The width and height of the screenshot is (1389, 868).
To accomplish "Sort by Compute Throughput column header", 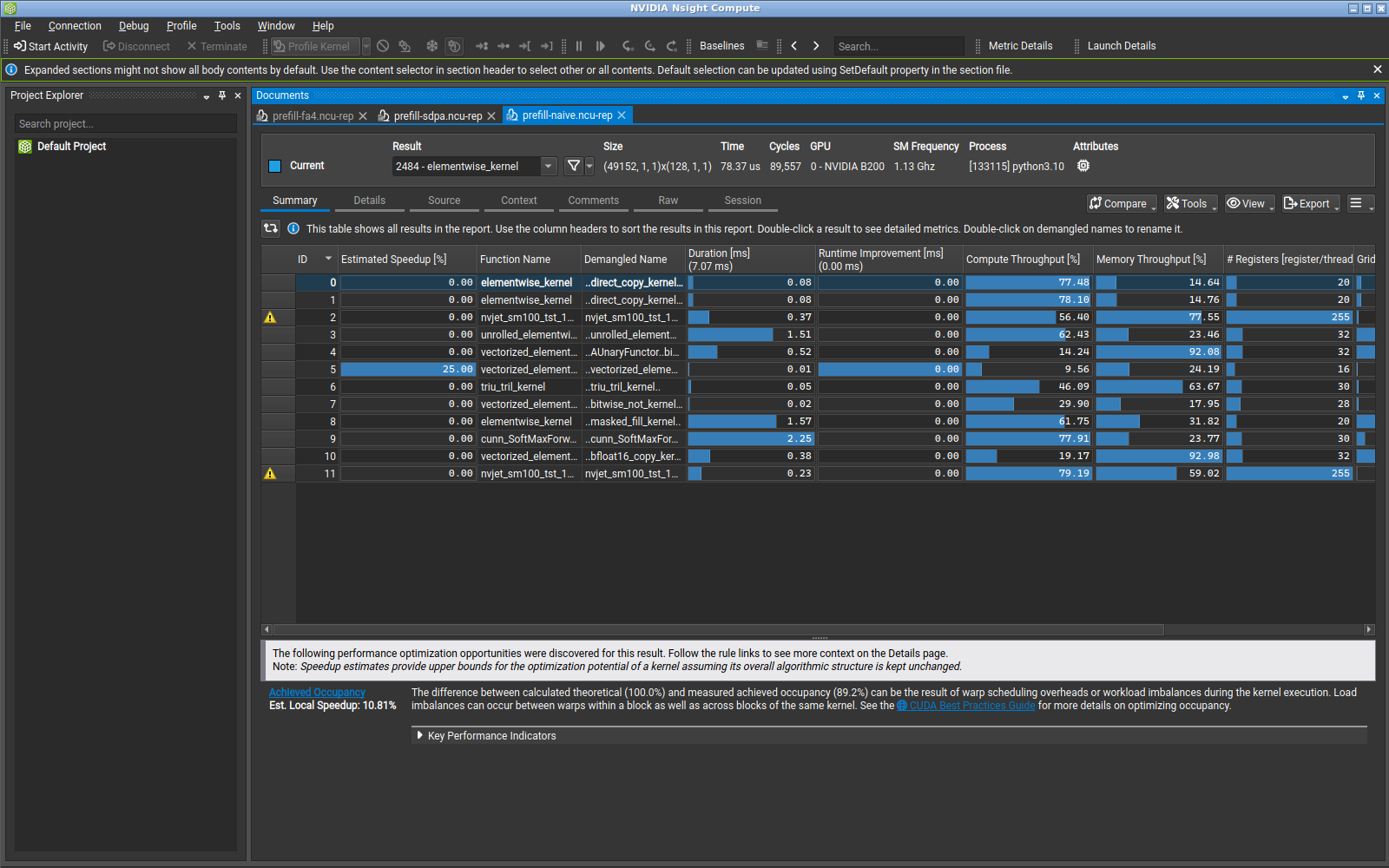I will pyautogui.click(x=1028, y=259).
